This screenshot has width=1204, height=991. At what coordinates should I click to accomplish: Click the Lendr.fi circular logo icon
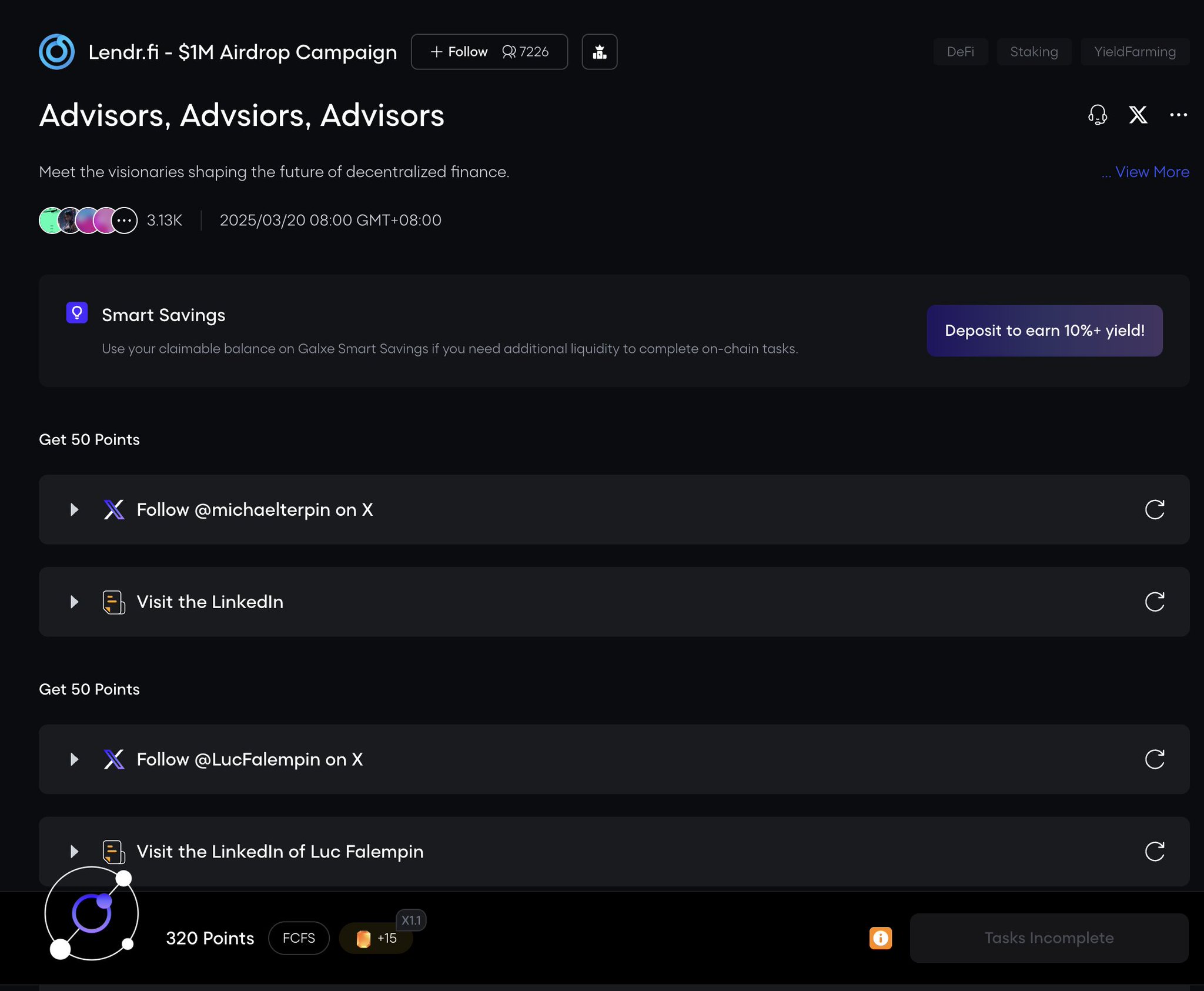coord(56,52)
